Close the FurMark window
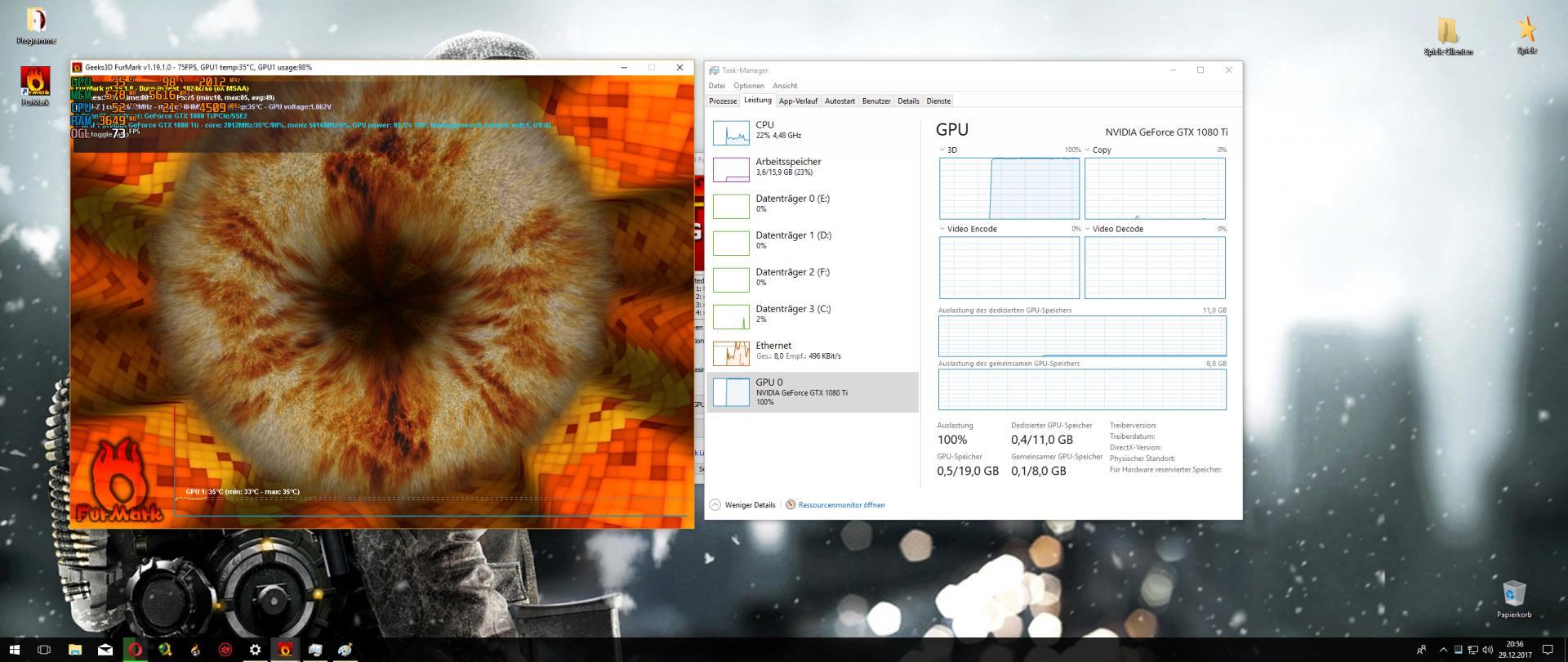This screenshot has height=662, width=1568. point(679,68)
